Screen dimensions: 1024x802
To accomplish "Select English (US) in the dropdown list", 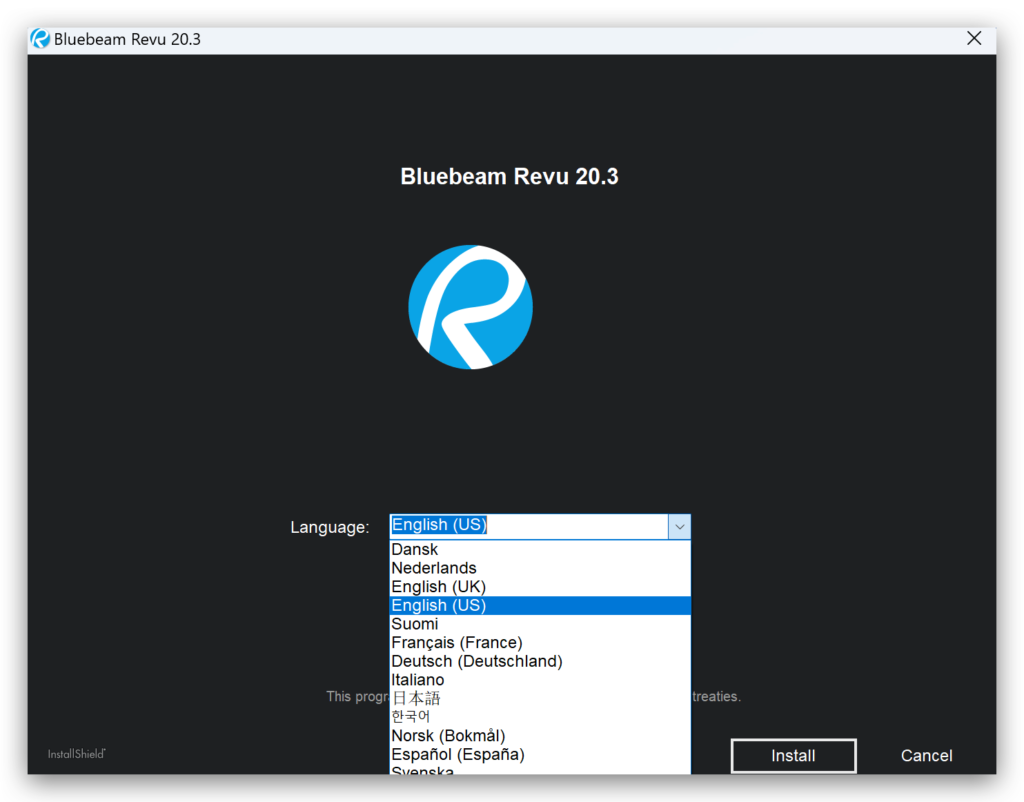I will (x=540, y=605).
